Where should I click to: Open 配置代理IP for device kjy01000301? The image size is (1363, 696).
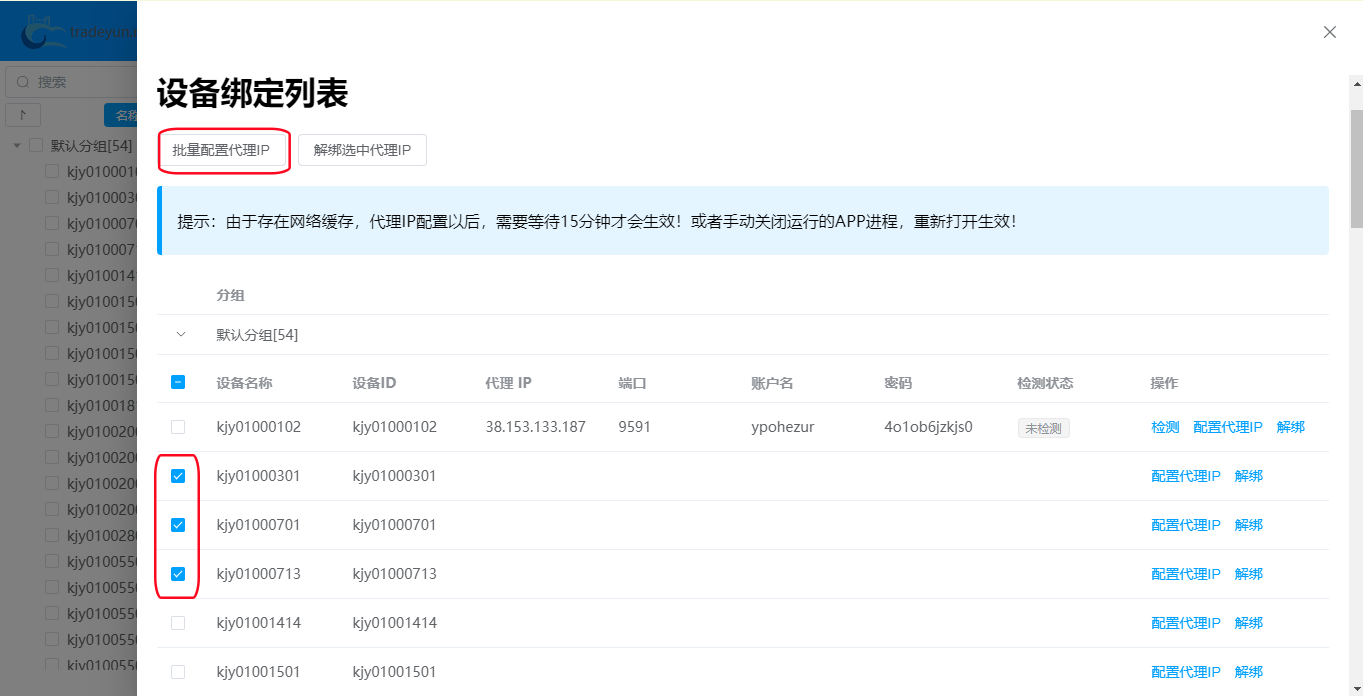(1186, 476)
